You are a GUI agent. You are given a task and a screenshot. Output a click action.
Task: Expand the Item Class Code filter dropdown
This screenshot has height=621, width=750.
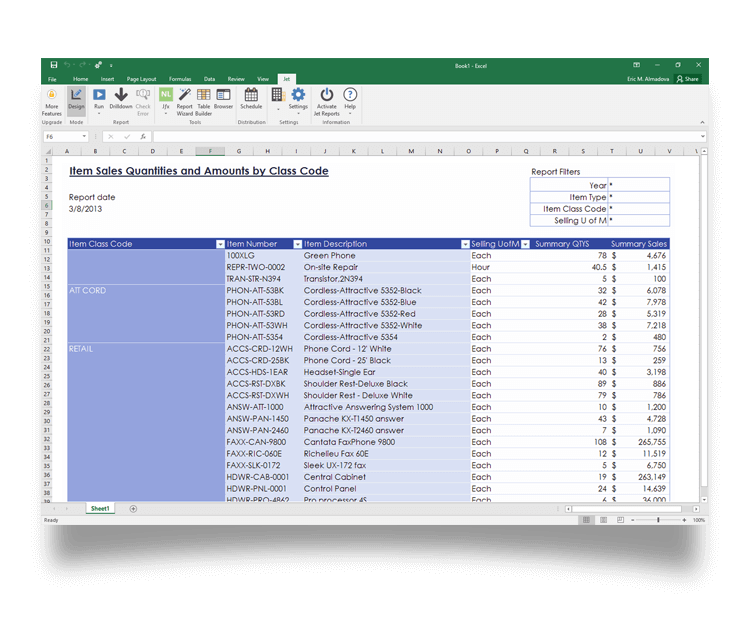pos(220,244)
